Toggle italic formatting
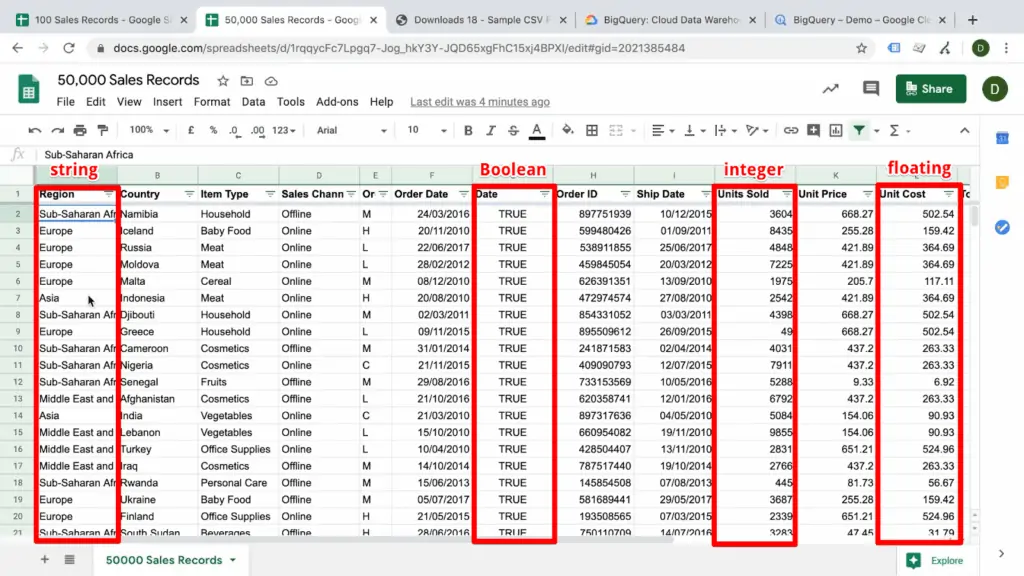1024x576 pixels. click(490, 130)
